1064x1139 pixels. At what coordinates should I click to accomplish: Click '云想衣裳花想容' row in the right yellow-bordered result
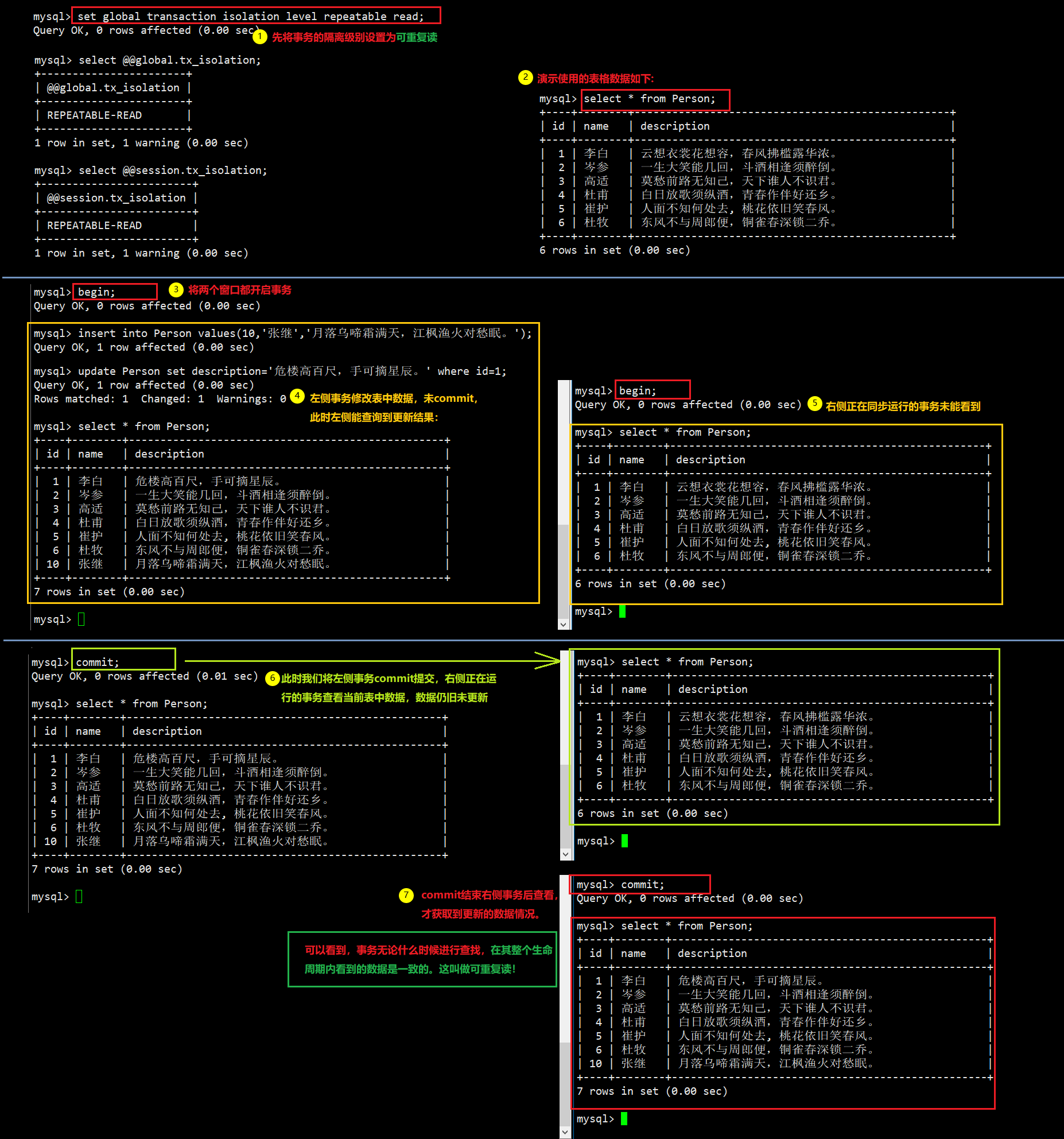coord(783,487)
